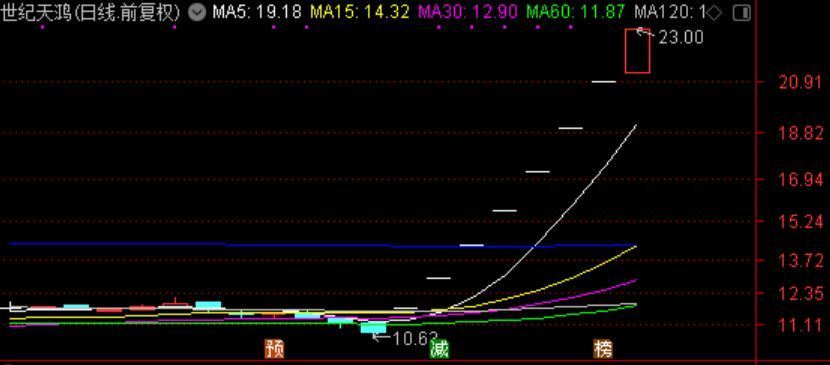Click the cyan candlestick at the 10.62 low
This screenshot has height=365, width=830.
coord(373,327)
